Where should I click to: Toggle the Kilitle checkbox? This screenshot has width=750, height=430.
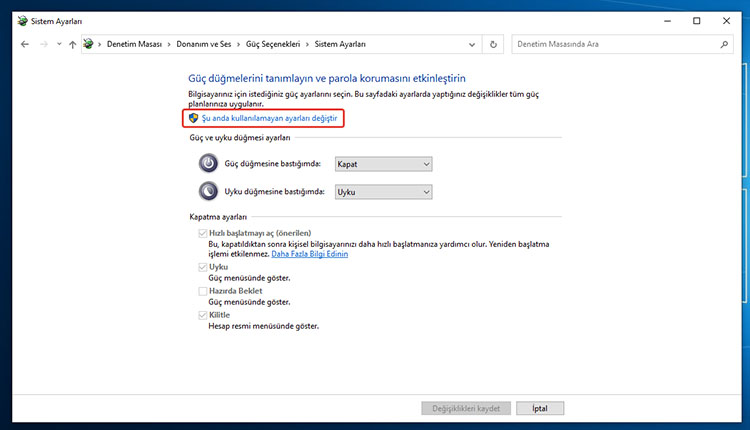coord(203,314)
